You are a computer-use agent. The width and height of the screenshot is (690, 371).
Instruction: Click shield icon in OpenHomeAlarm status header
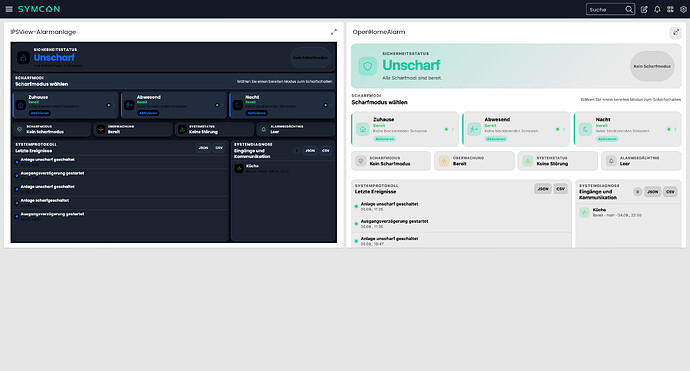pyautogui.click(x=367, y=66)
